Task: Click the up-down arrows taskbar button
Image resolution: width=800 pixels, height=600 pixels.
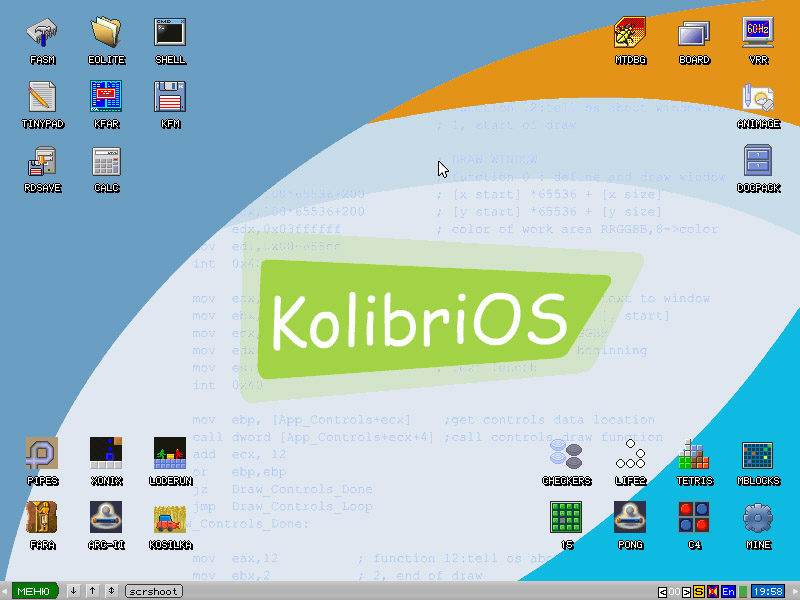Action: point(111,591)
